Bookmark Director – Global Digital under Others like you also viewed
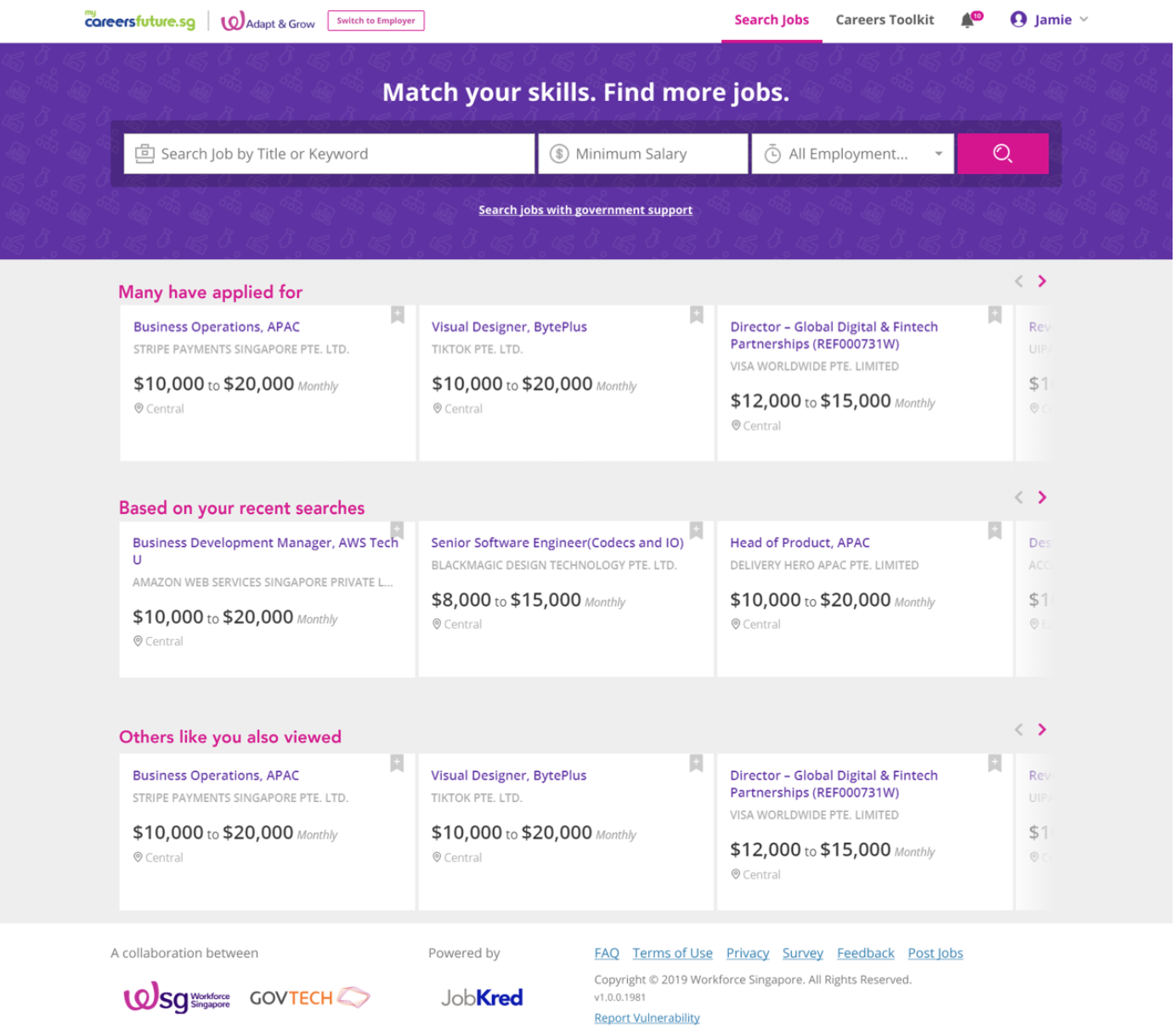Image resolution: width=1176 pixels, height=1033 pixels. pyautogui.click(x=997, y=765)
